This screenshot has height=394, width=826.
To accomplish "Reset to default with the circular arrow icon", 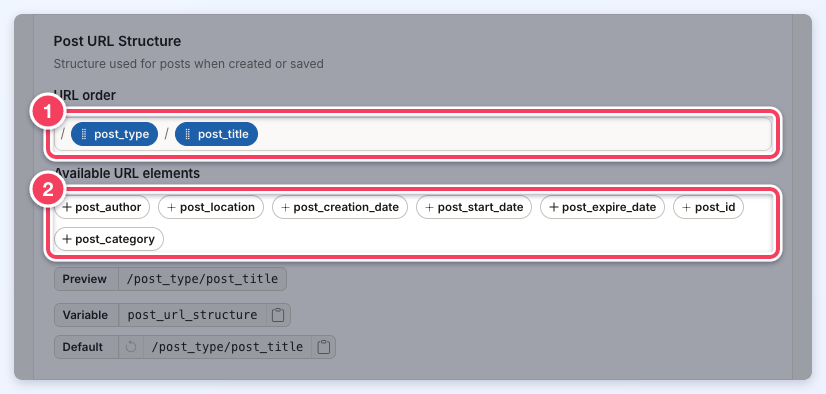I will click(131, 347).
